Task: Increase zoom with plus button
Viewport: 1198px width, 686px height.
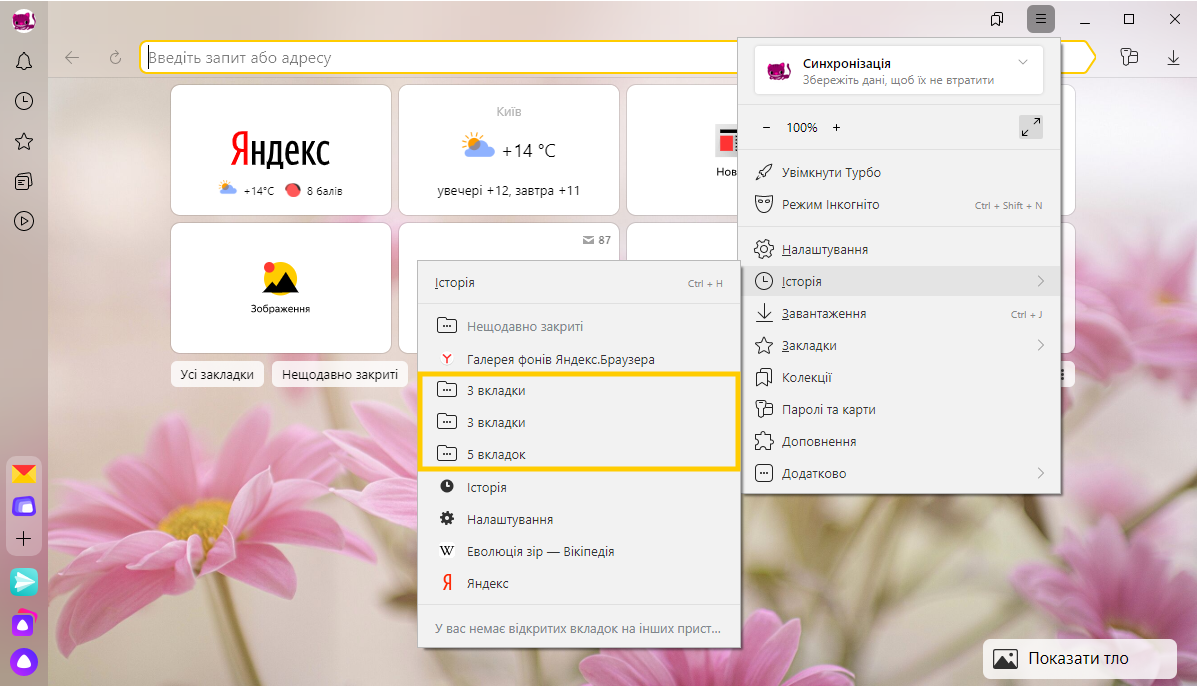Action: coord(837,128)
